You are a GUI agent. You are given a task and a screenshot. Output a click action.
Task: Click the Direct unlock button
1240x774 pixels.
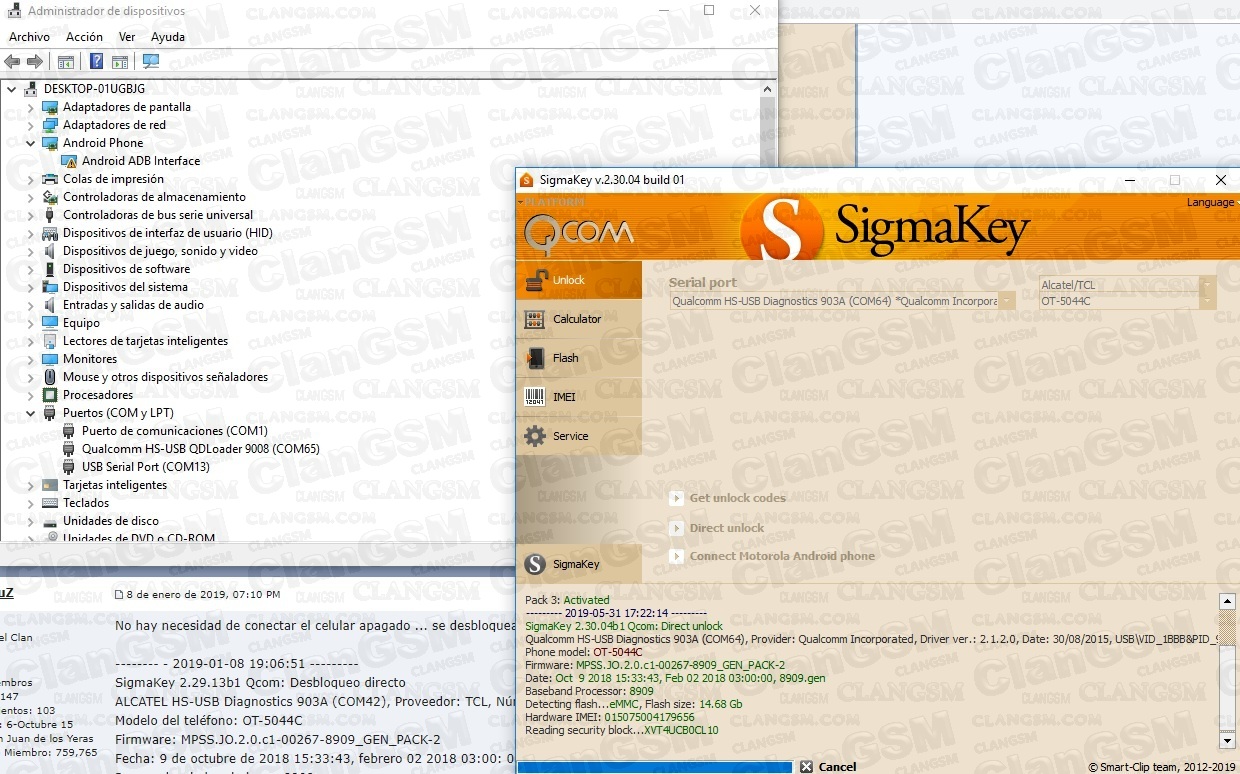[x=718, y=528]
